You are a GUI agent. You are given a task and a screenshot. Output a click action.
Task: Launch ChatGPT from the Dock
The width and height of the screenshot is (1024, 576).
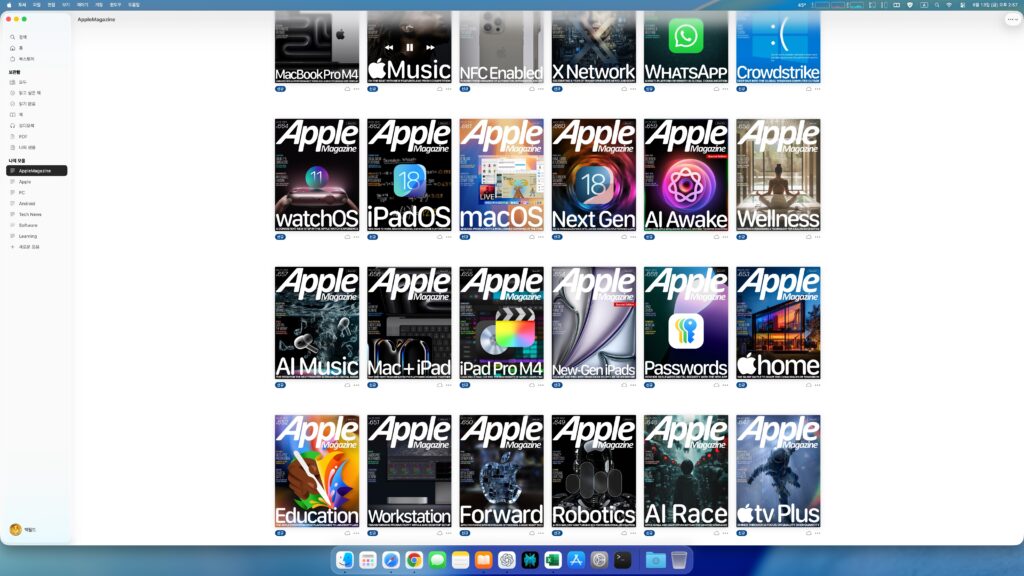pyautogui.click(x=507, y=560)
